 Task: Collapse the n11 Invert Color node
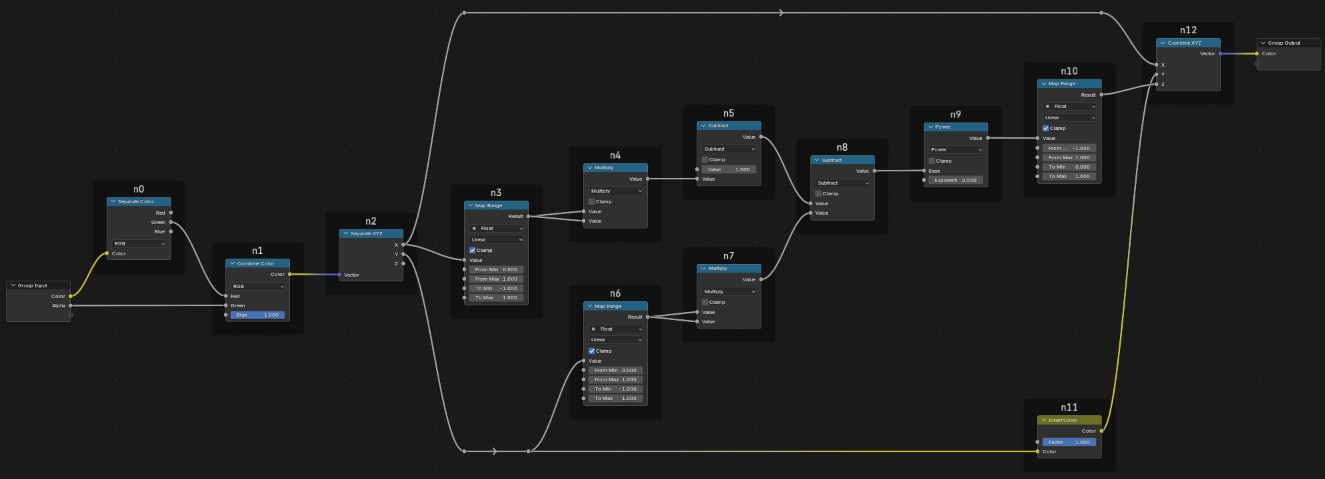coord(1043,420)
